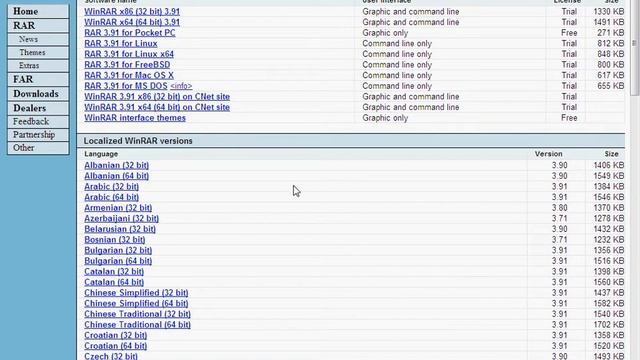The width and height of the screenshot is (640, 360).
Task: Open the RAR 3.91 for Linux x64 link
Action: coord(129,54)
